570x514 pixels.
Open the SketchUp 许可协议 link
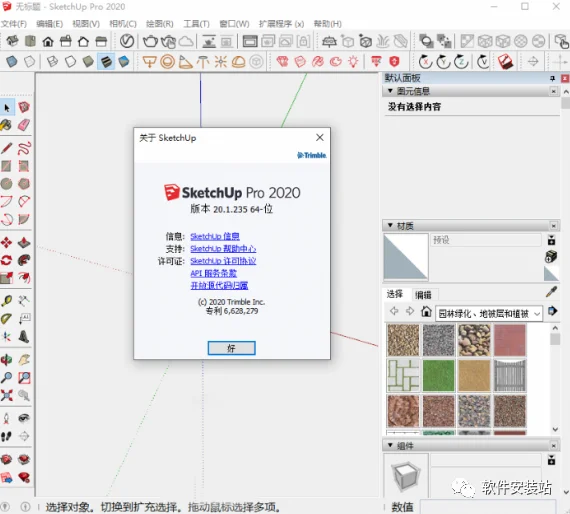pyautogui.click(x=223, y=261)
